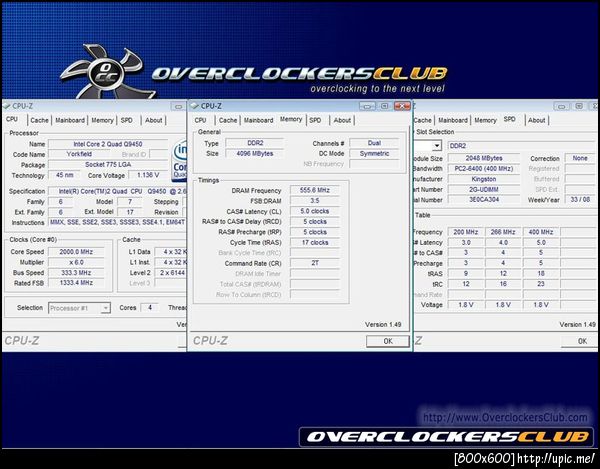Minimize the middle CPU-Z Memory window
The height and width of the screenshot is (469, 600).
(367, 106)
